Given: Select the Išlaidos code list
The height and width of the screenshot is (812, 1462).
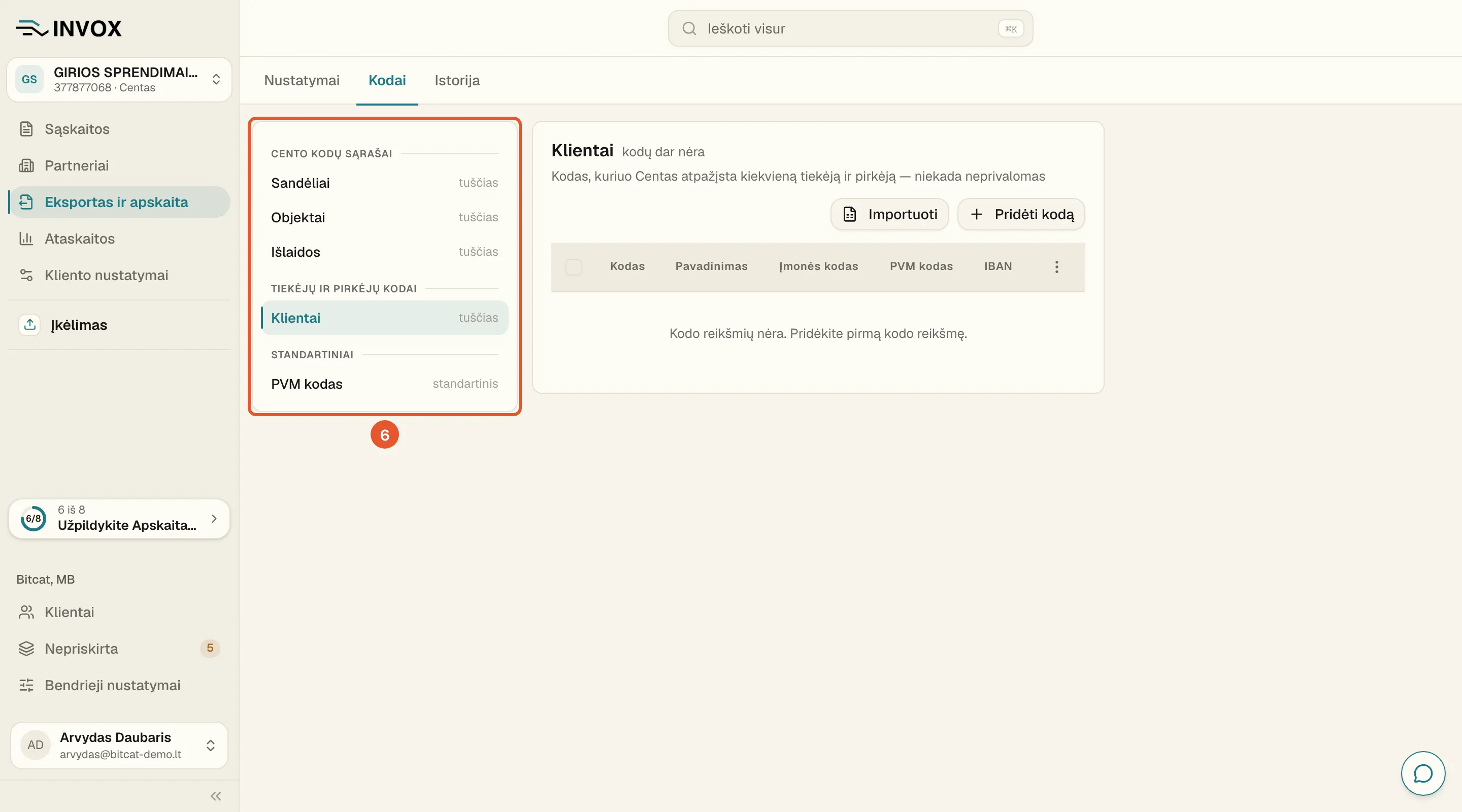Looking at the screenshot, I should point(384,252).
